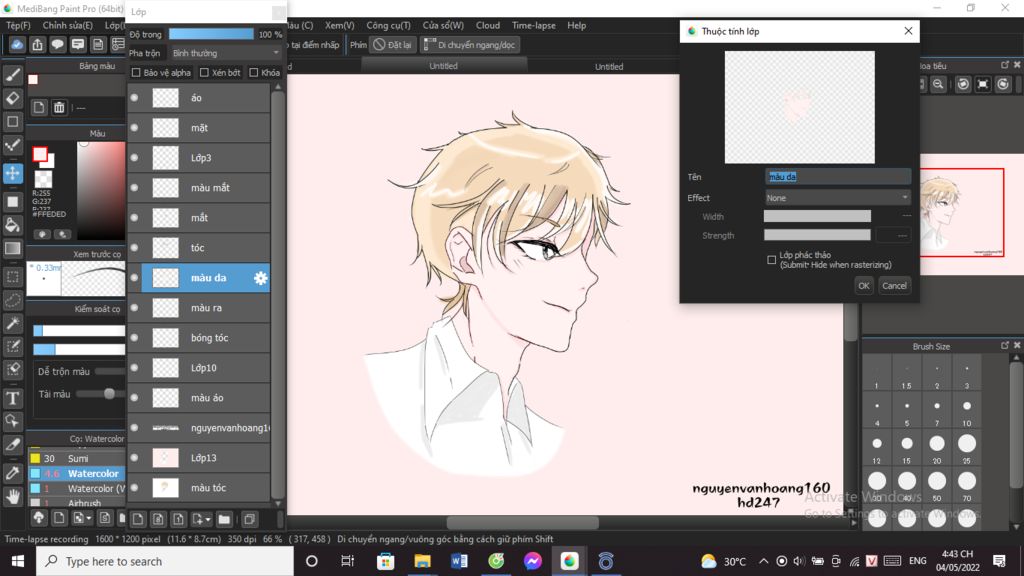Viewport: 1024px width, 576px height.
Task: Click foreground color swatch
Action: click(40, 154)
